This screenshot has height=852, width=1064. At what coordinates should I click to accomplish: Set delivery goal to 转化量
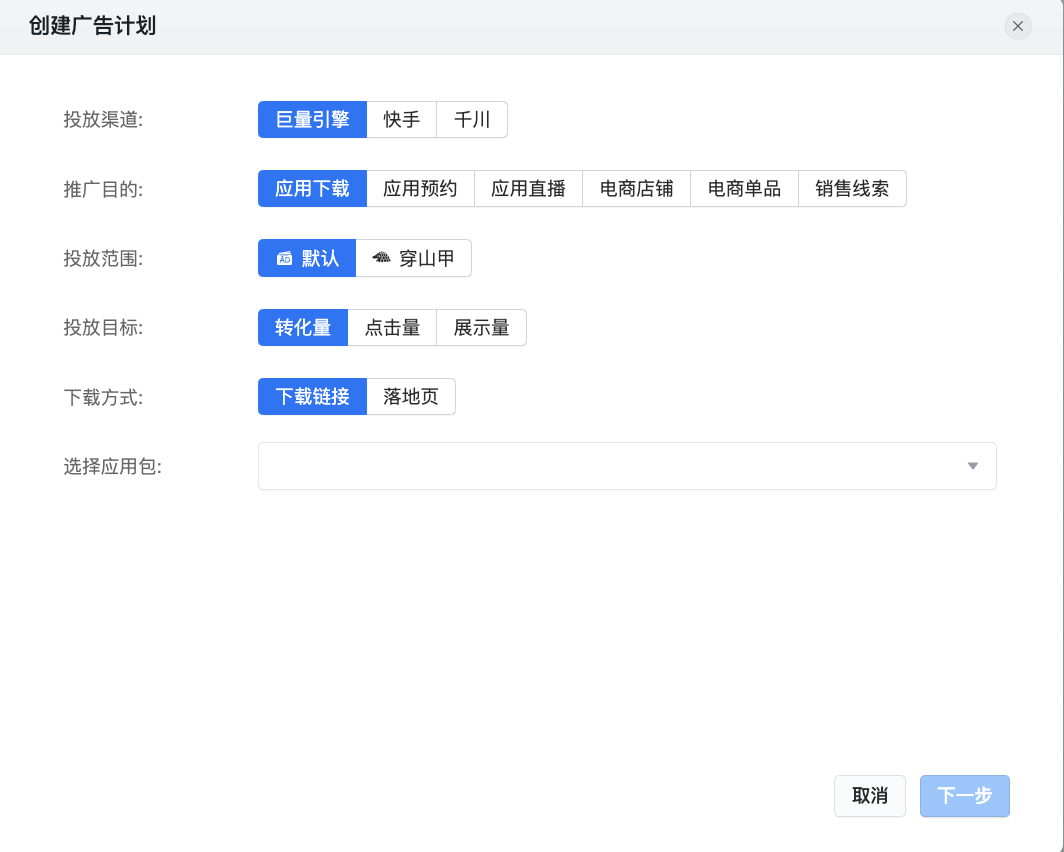point(303,328)
